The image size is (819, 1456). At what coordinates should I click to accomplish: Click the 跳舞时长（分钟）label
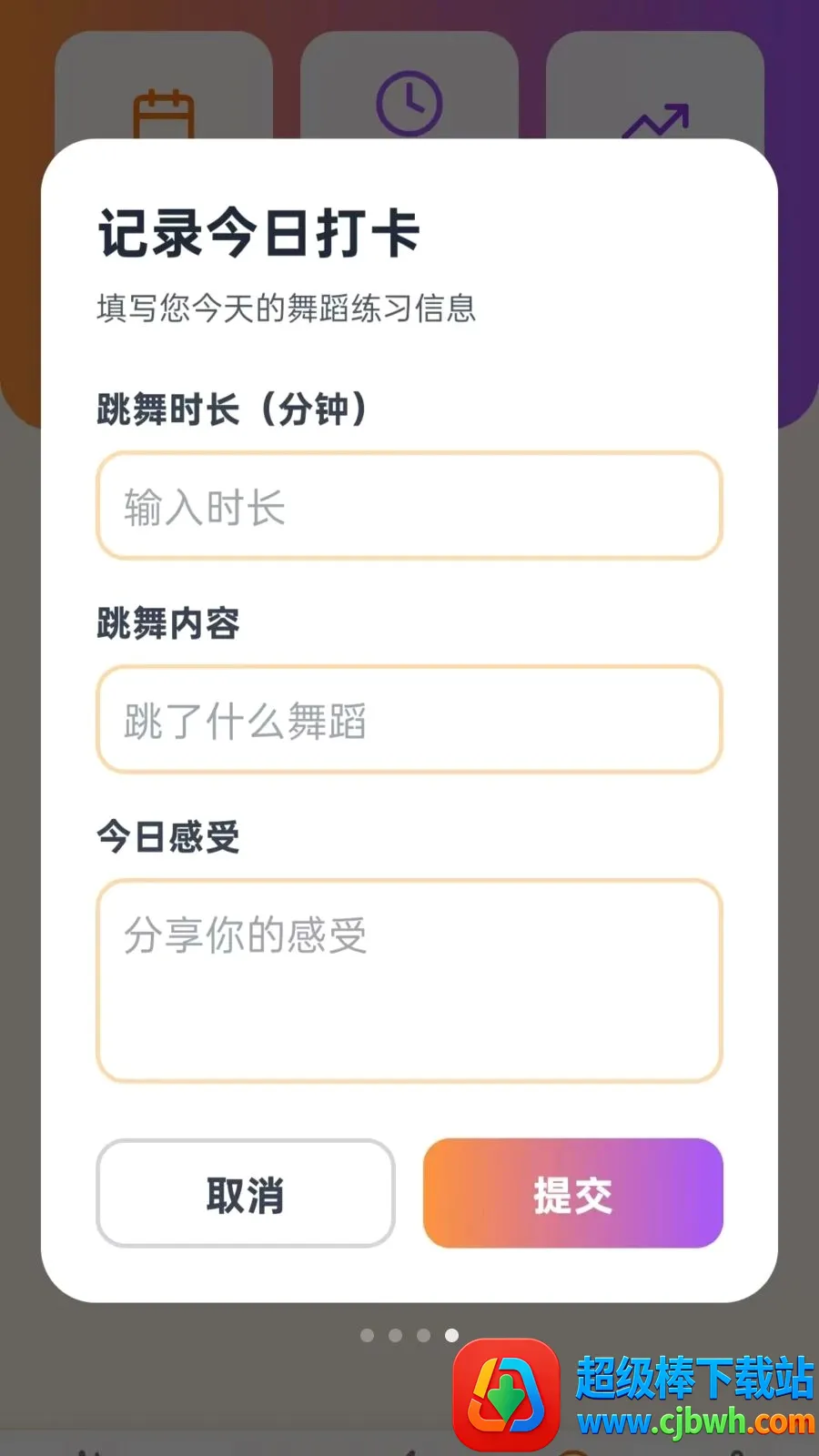233,409
